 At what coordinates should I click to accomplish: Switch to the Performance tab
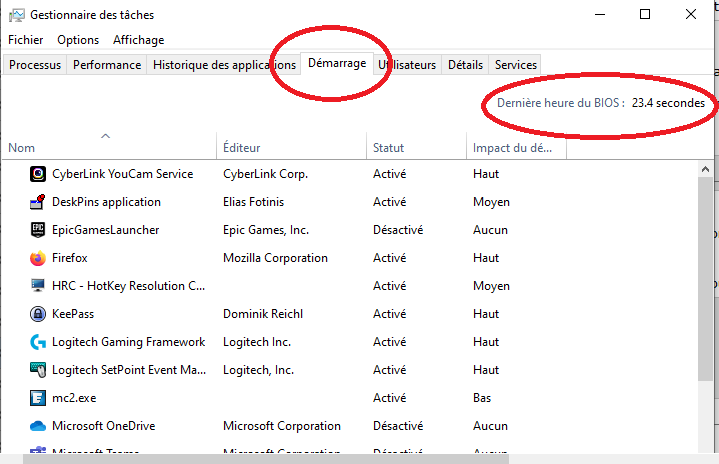point(107,65)
